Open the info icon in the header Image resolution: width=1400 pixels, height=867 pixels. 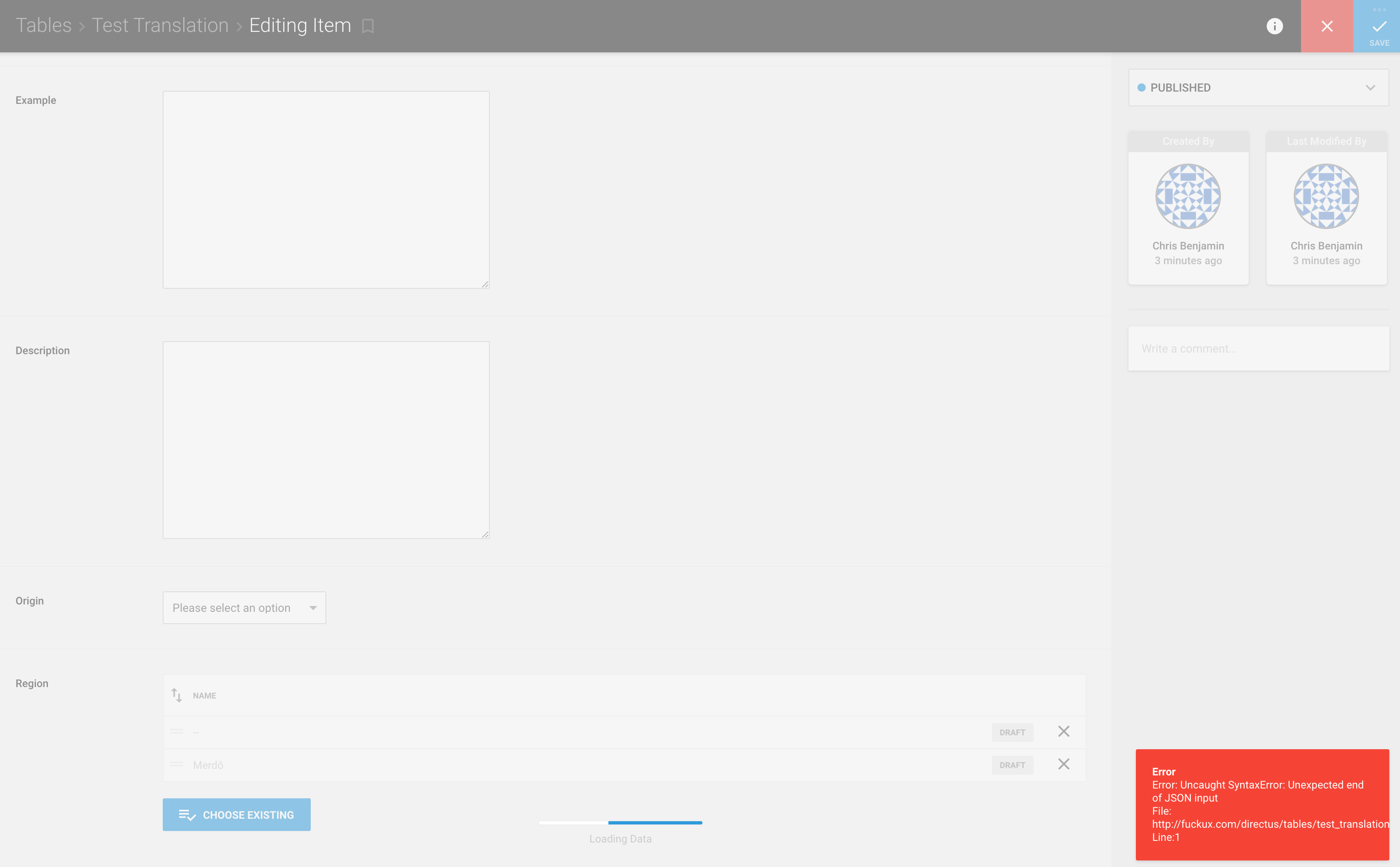[1274, 26]
